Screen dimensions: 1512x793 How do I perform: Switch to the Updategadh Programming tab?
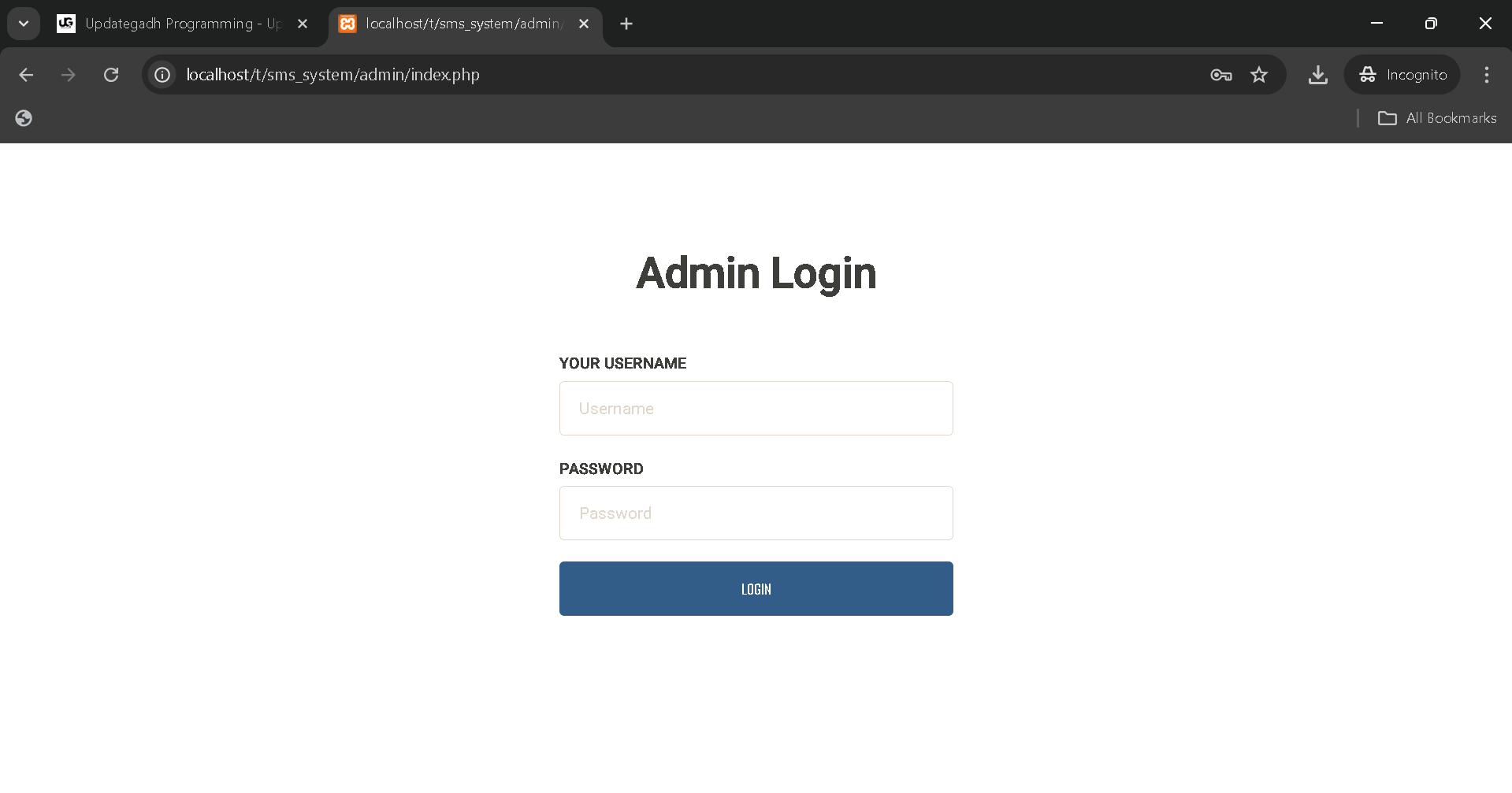(173, 24)
